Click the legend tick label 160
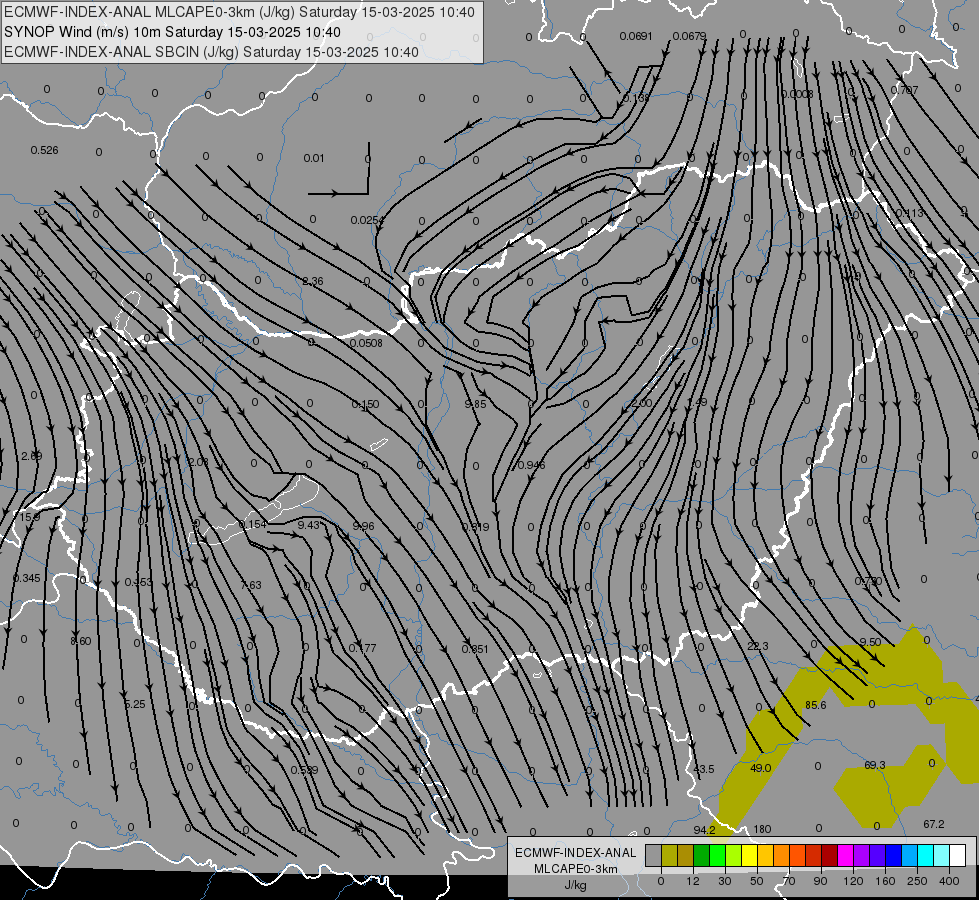The height and width of the screenshot is (900, 979). (x=885, y=881)
